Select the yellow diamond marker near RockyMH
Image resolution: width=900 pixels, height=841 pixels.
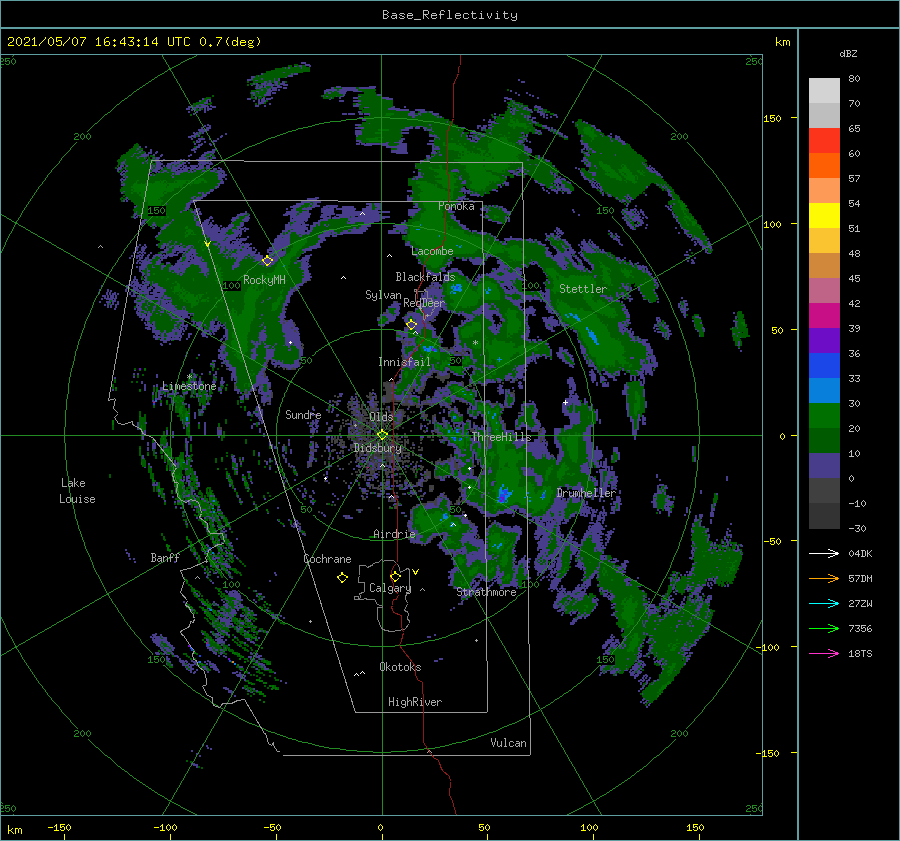coord(267,261)
